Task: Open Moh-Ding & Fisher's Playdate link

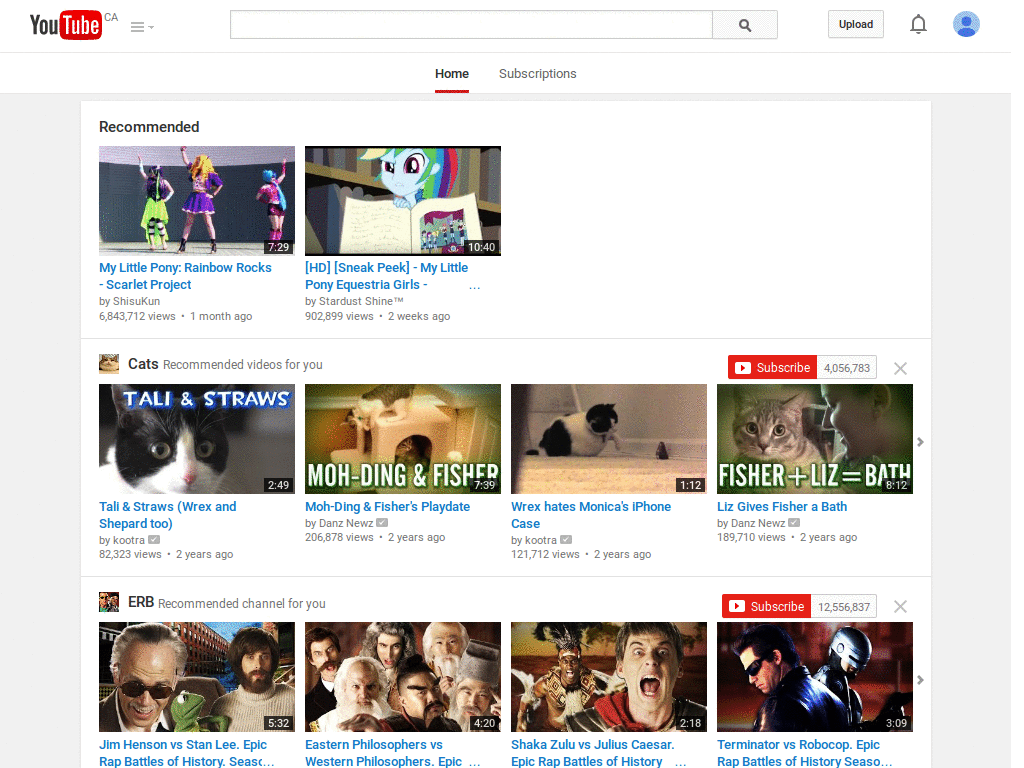Action: pos(387,506)
